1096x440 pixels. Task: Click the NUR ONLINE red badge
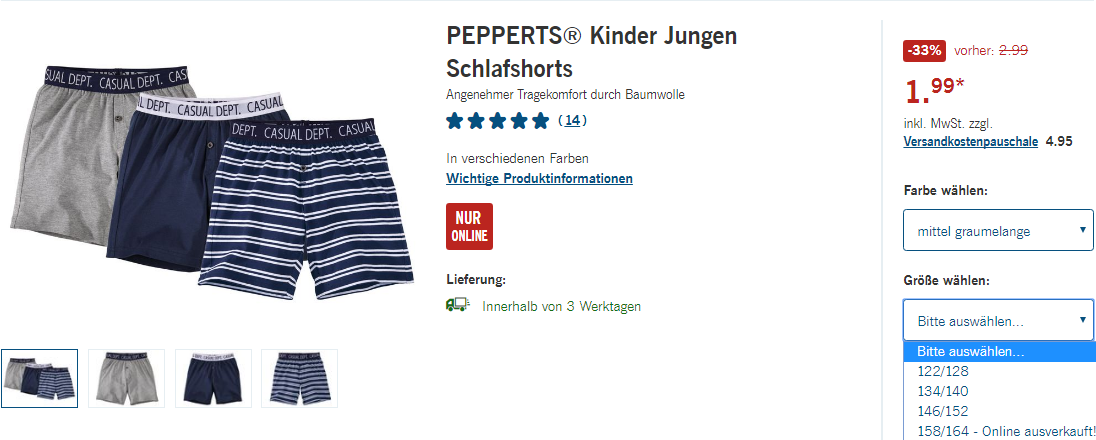pyautogui.click(x=469, y=227)
